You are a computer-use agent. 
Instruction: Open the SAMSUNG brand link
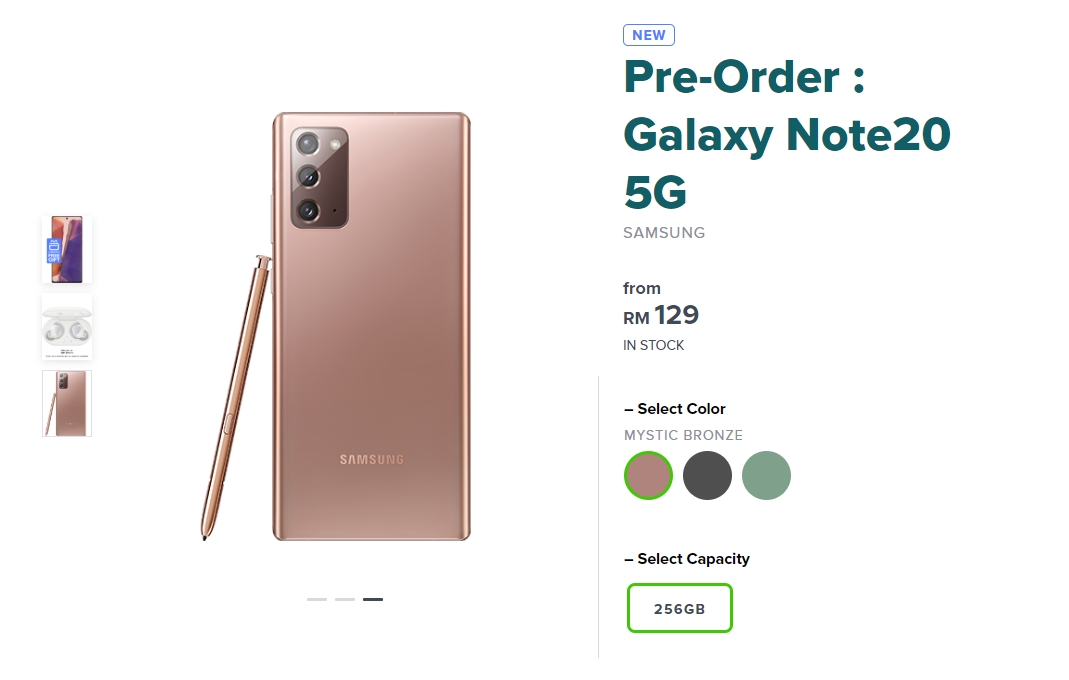[664, 233]
